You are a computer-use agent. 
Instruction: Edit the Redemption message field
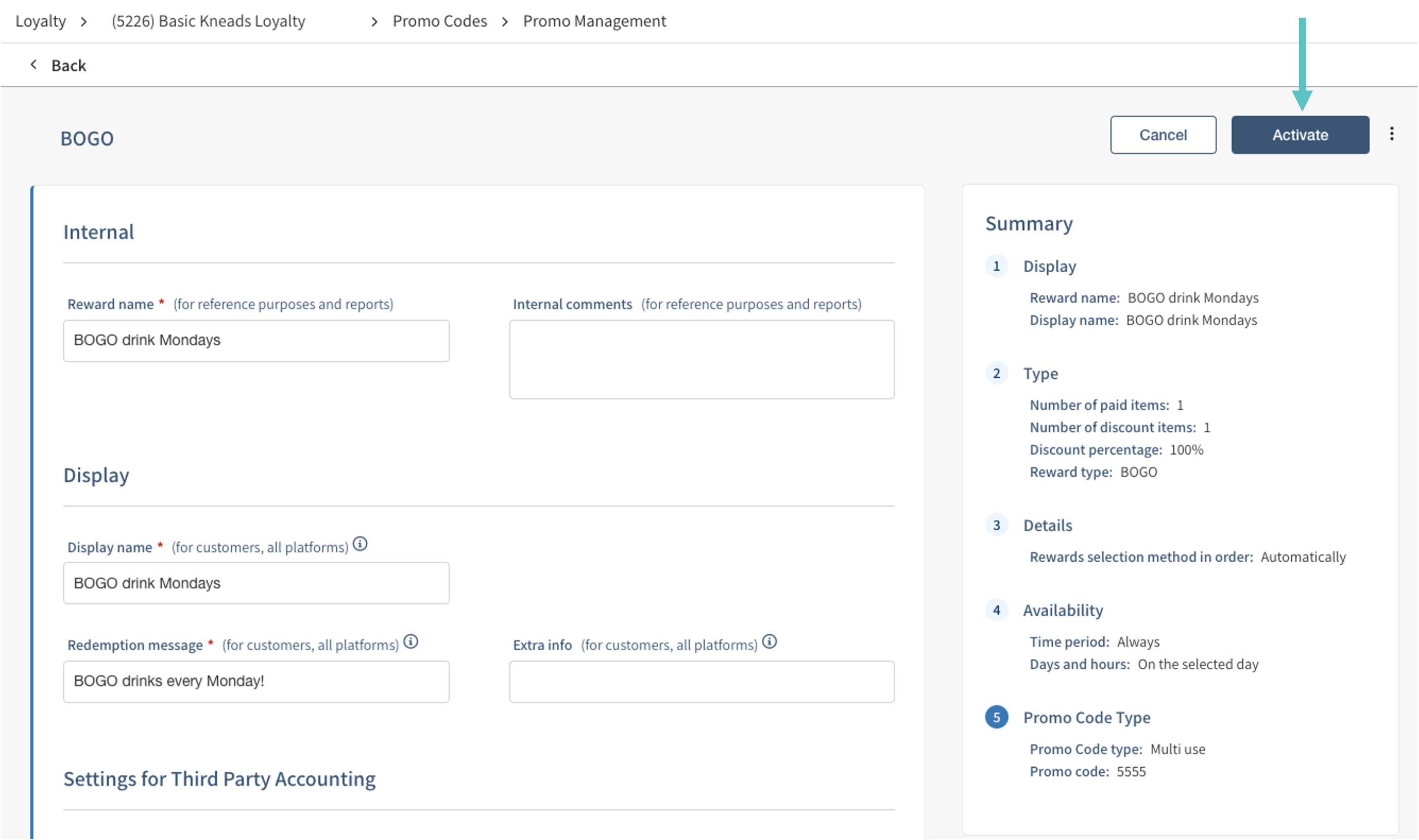point(256,681)
